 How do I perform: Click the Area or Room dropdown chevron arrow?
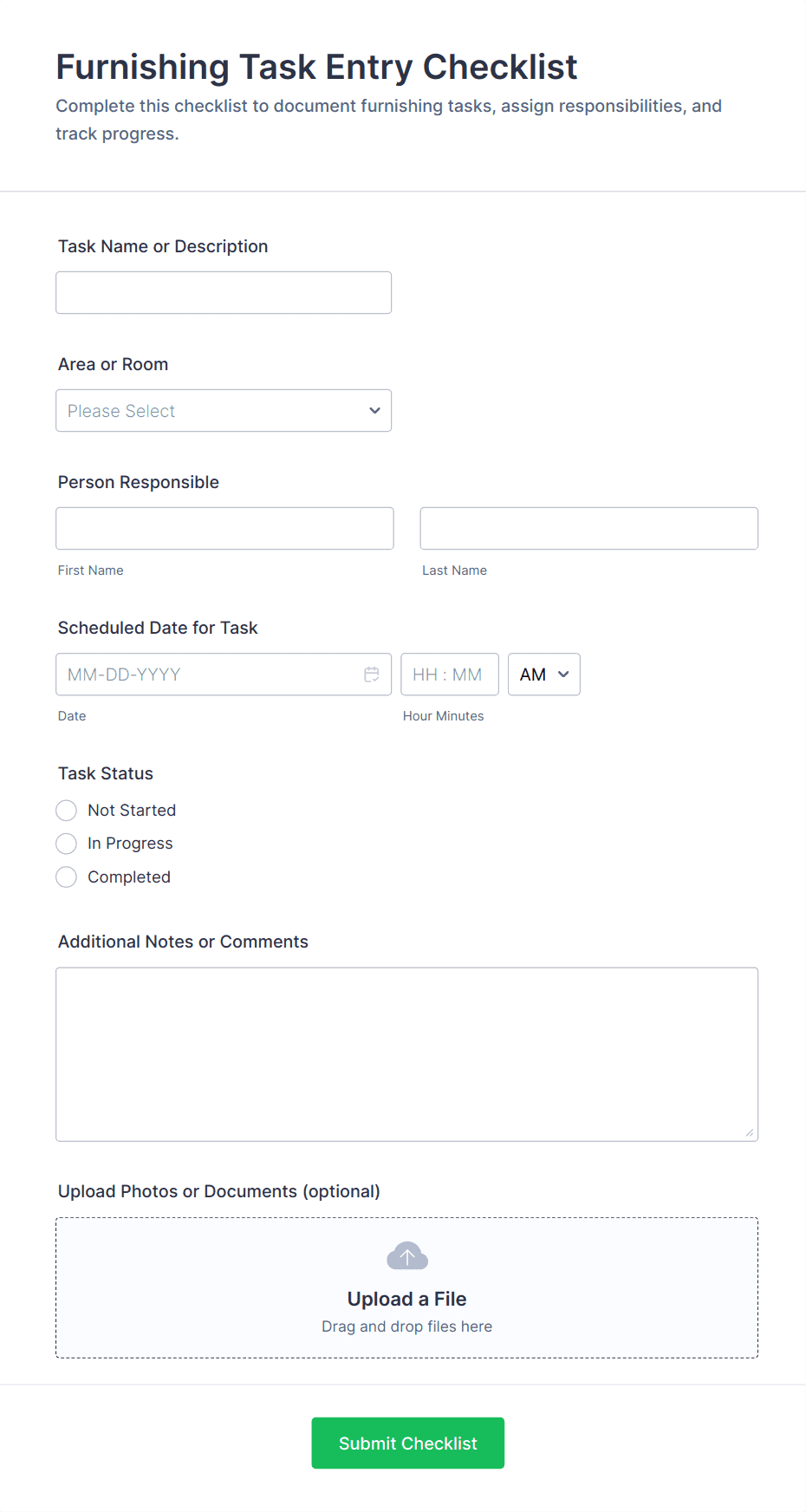[374, 411]
